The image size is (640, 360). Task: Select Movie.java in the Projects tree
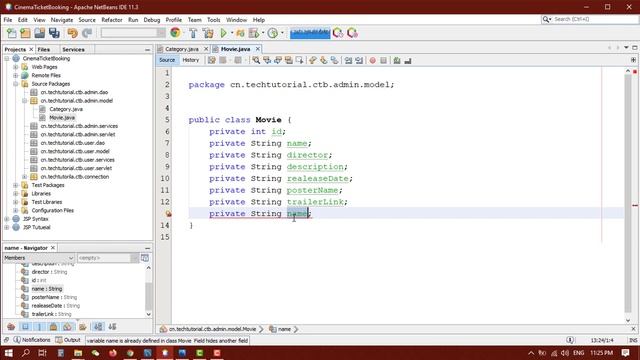(62, 118)
